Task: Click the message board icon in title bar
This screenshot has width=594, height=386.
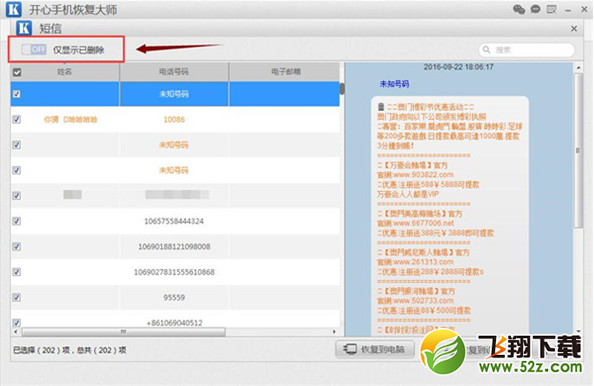Action: click(x=552, y=9)
